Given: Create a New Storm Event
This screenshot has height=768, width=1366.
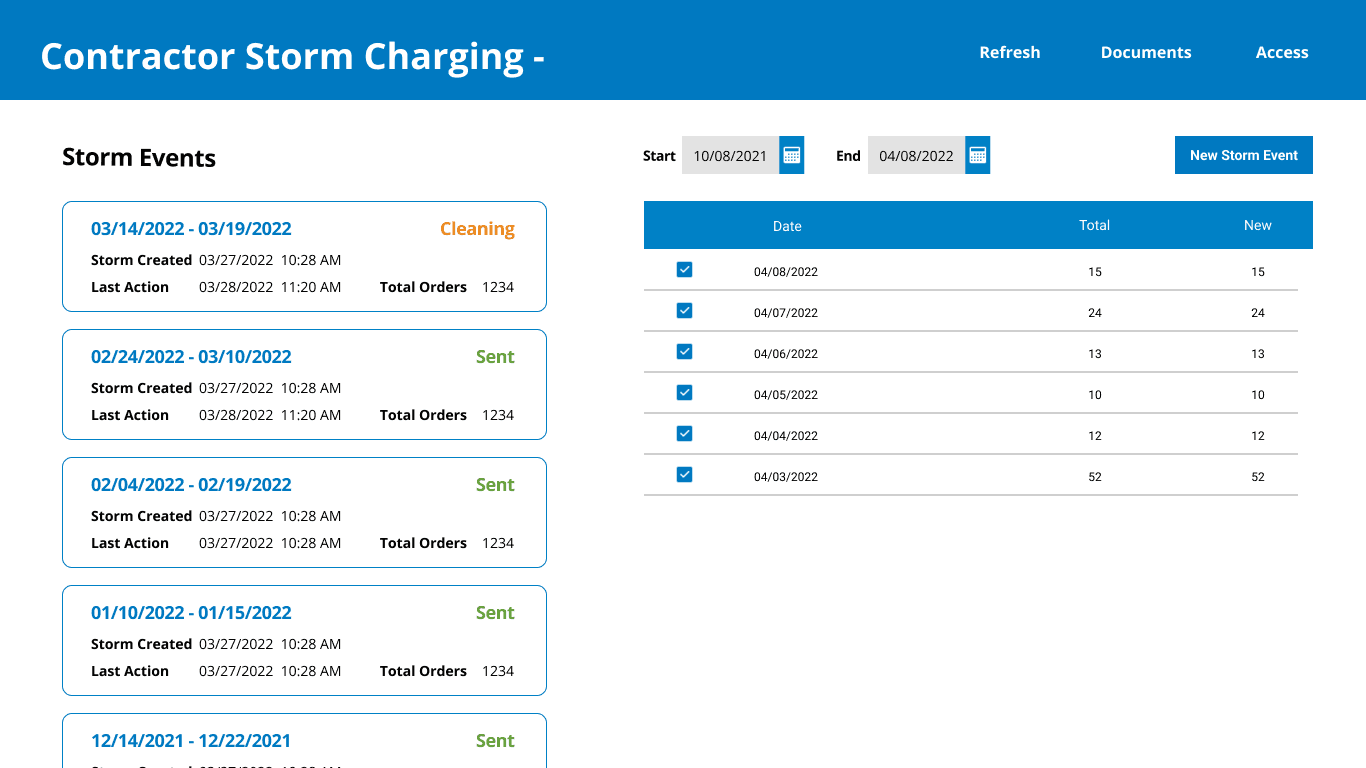Looking at the screenshot, I should [1244, 155].
